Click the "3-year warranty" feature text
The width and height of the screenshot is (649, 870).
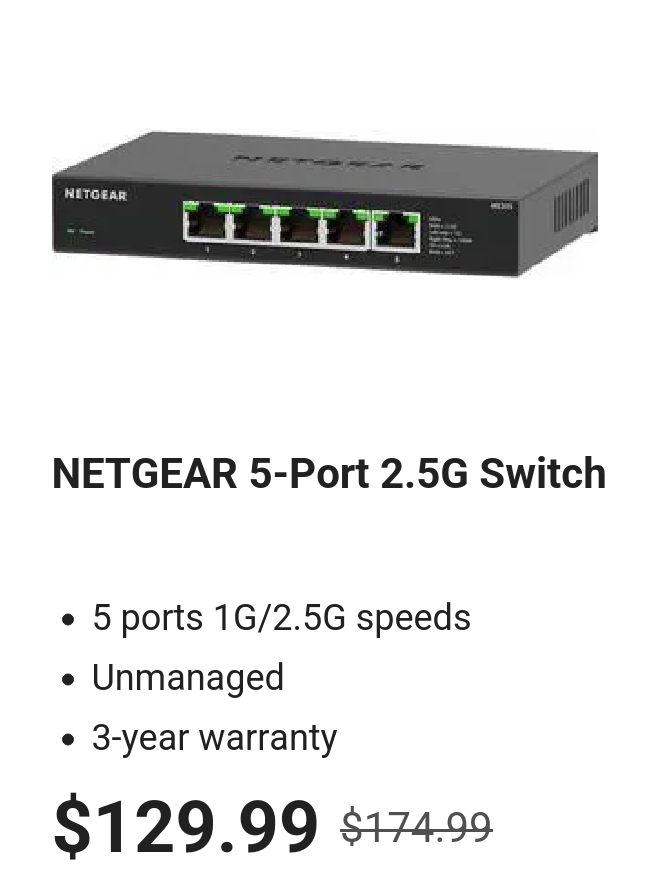pos(214,737)
